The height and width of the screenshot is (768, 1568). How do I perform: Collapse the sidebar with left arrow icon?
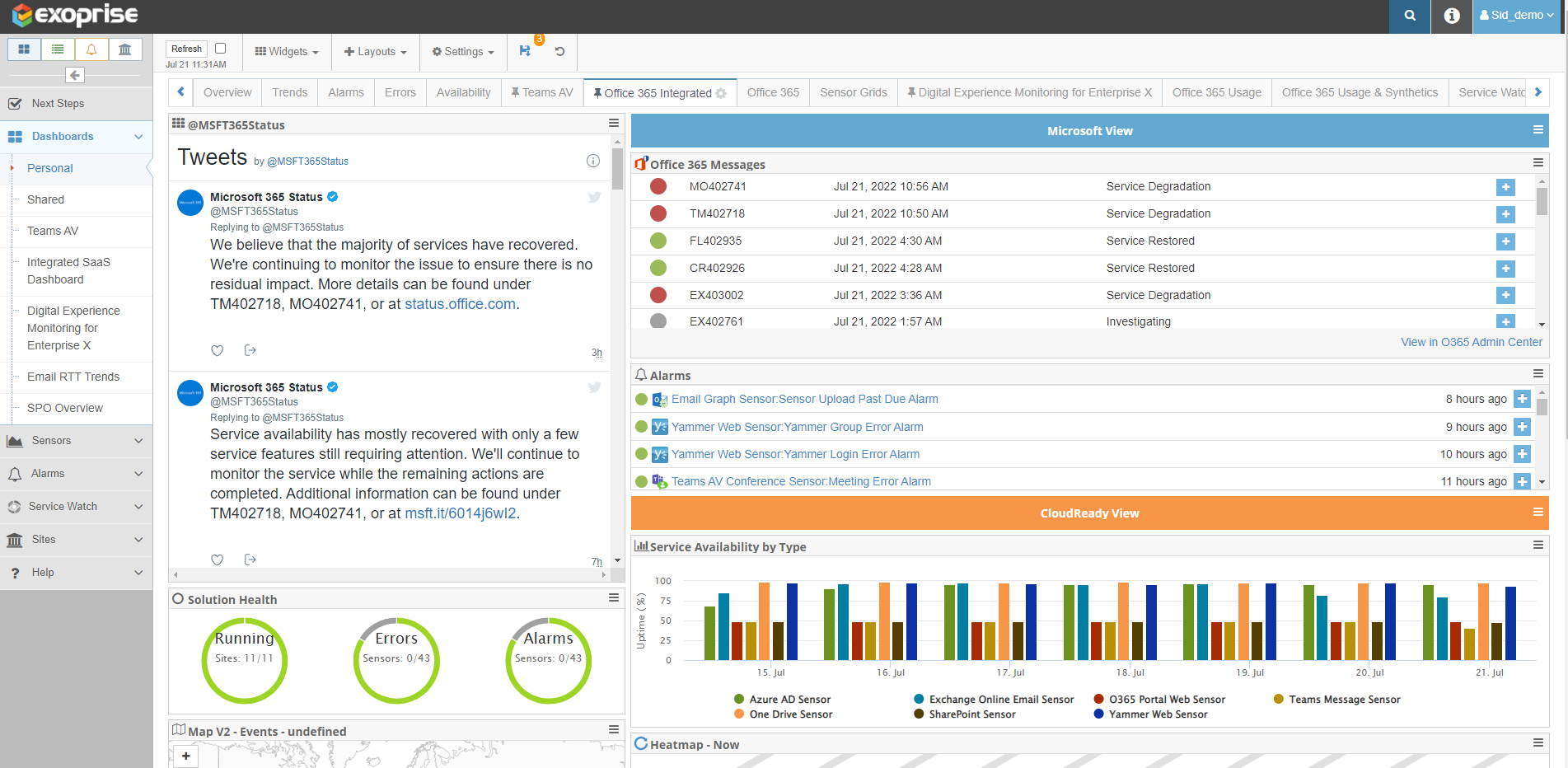click(x=75, y=75)
